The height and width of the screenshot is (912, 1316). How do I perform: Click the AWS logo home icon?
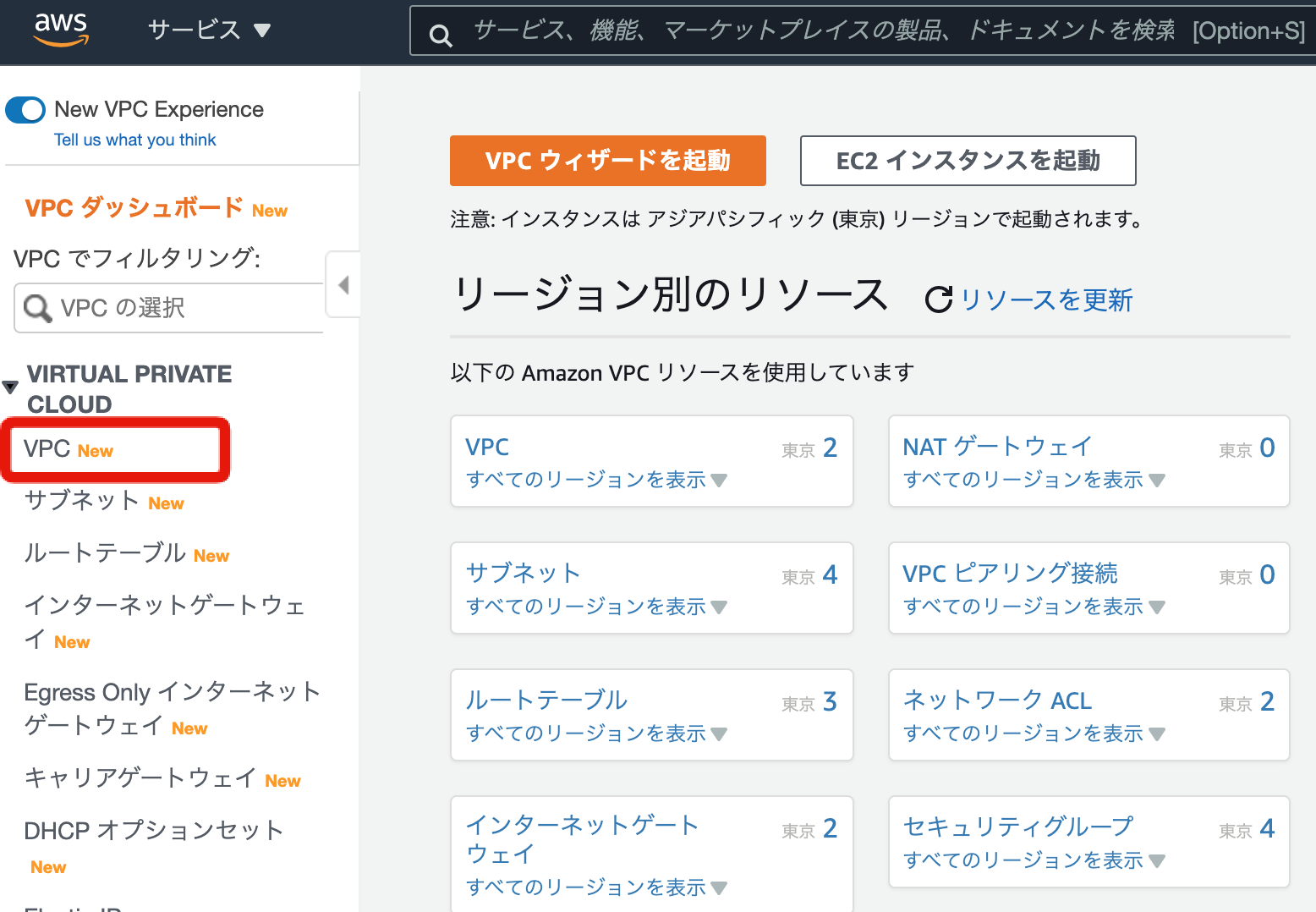[x=61, y=30]
